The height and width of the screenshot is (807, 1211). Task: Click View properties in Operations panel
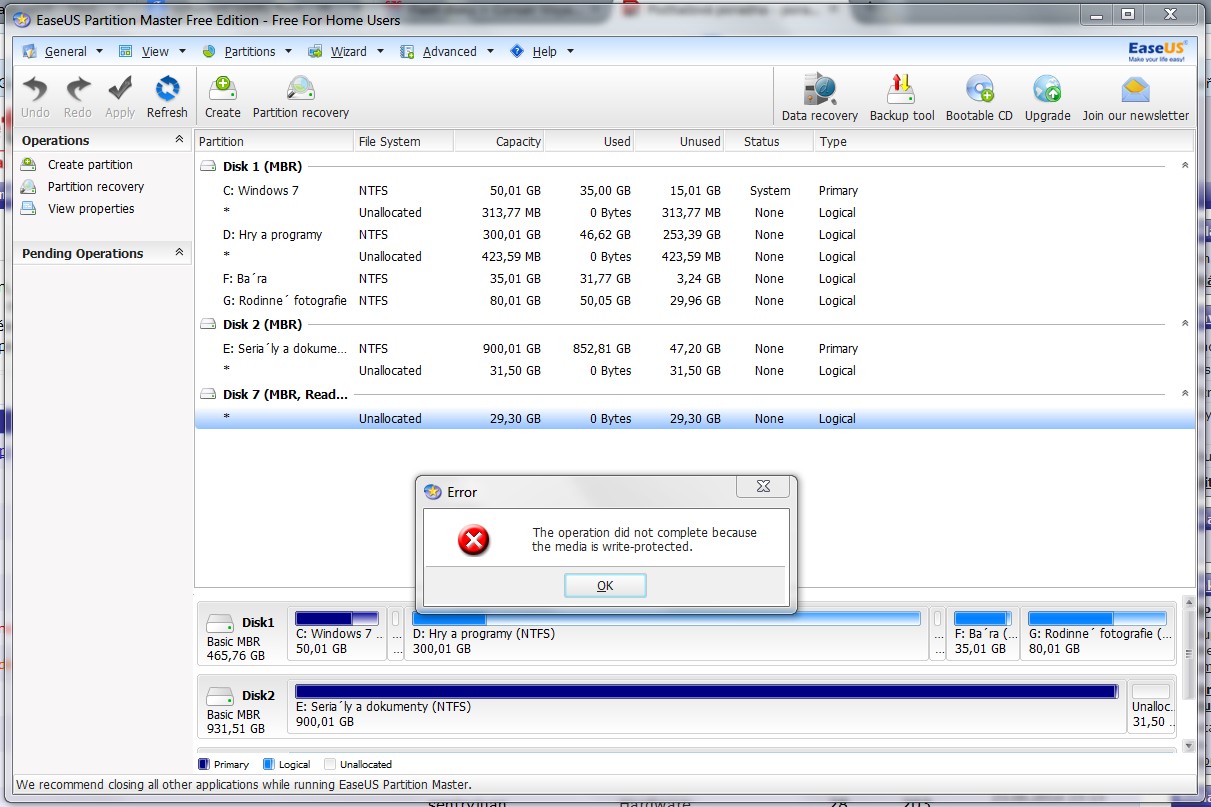coord(91,209)
